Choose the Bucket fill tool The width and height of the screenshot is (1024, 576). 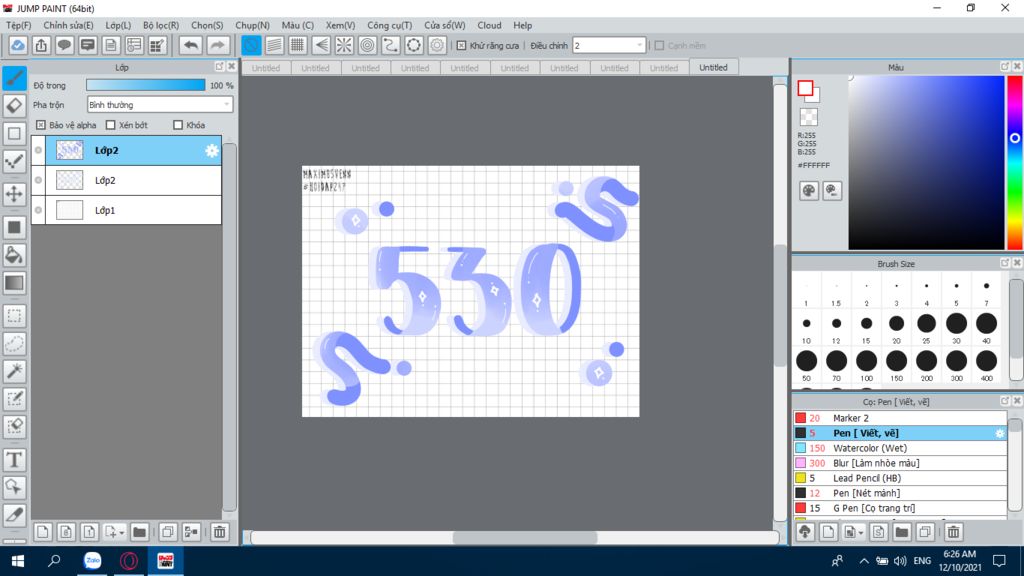(14, 255)
